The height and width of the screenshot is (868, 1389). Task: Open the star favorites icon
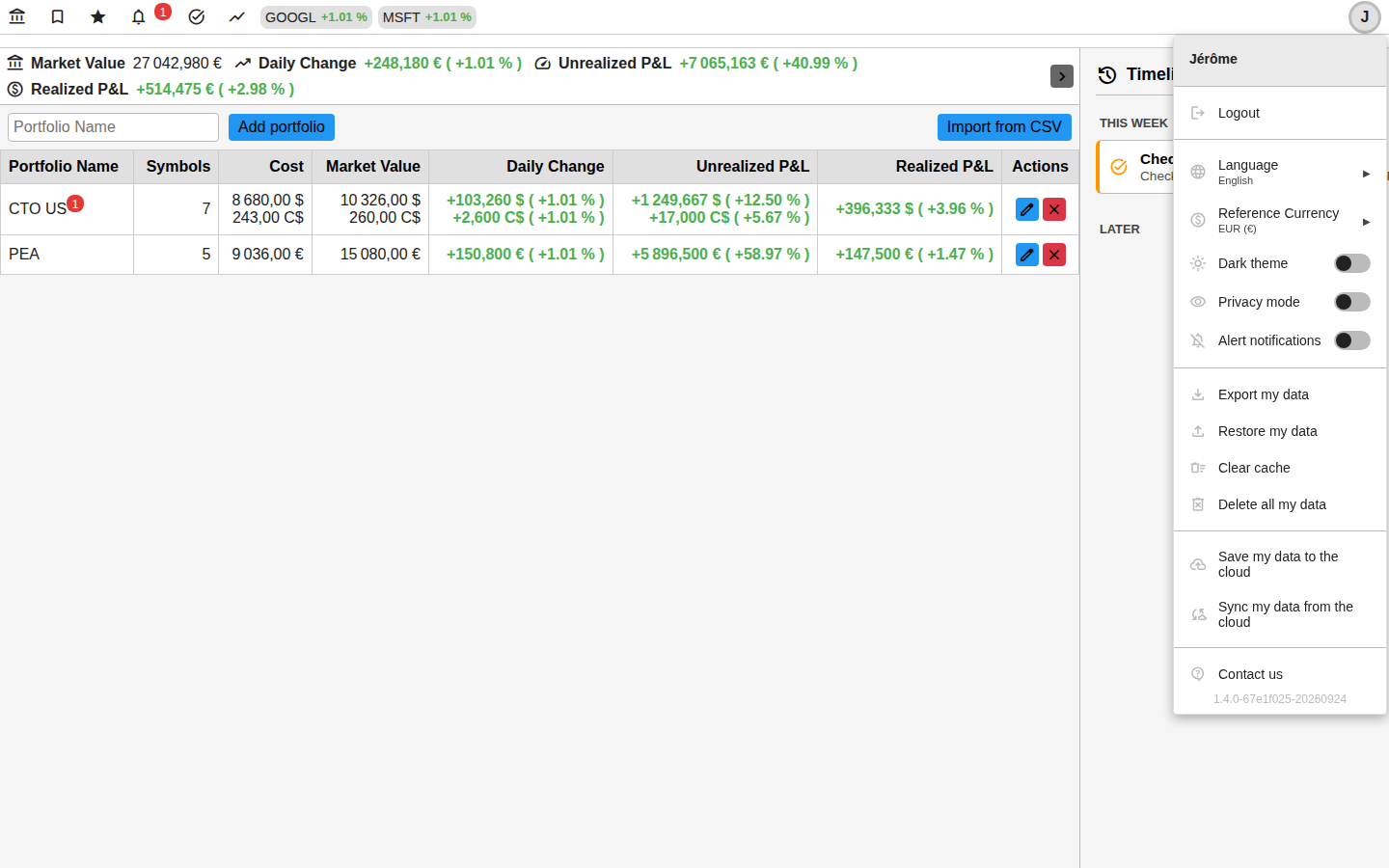click(x=98, y=16)
